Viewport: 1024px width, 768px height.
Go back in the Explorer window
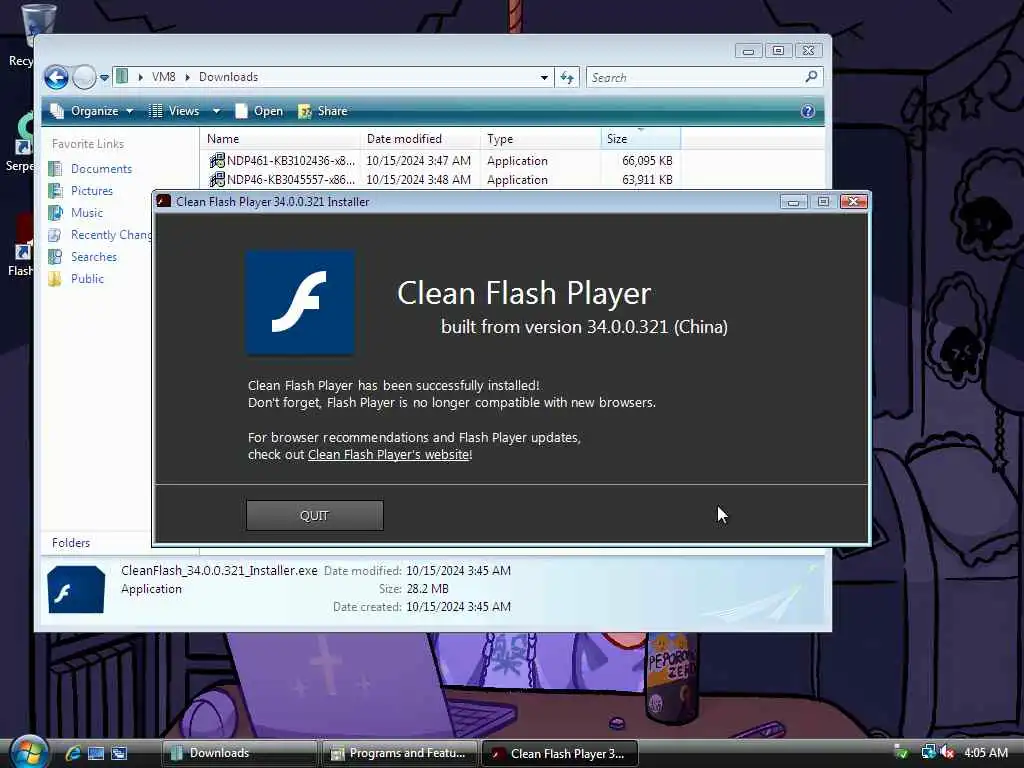56,78
